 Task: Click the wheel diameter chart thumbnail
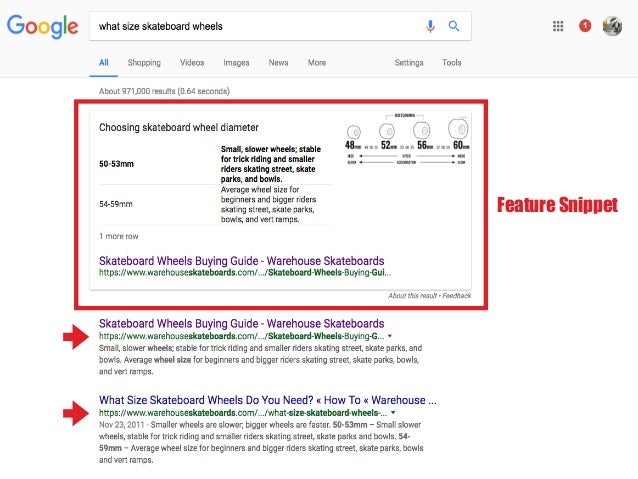tap(407, 139)
